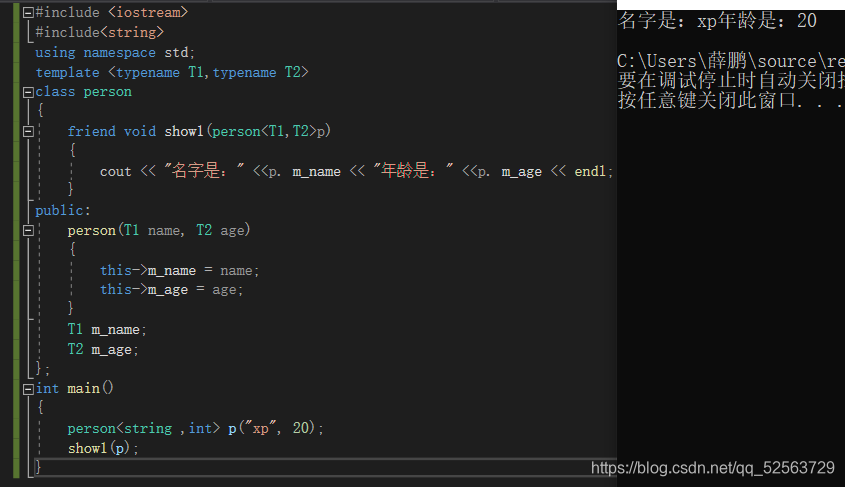Click the 'class person' declaration text
845x487 pixels.
click(84, 92)
